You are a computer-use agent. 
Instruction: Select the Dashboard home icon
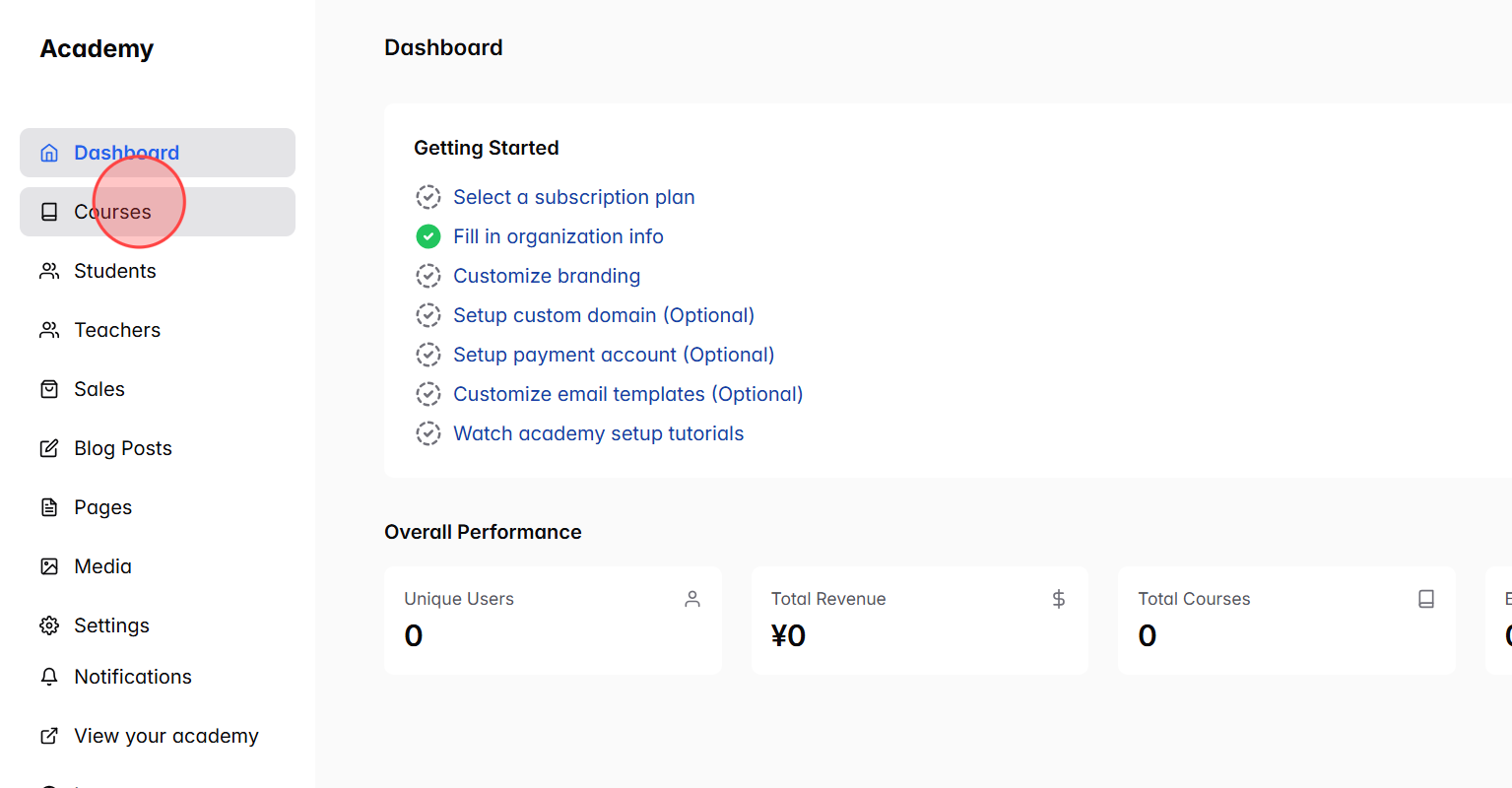pyautogui.click(x=49, y=152)
